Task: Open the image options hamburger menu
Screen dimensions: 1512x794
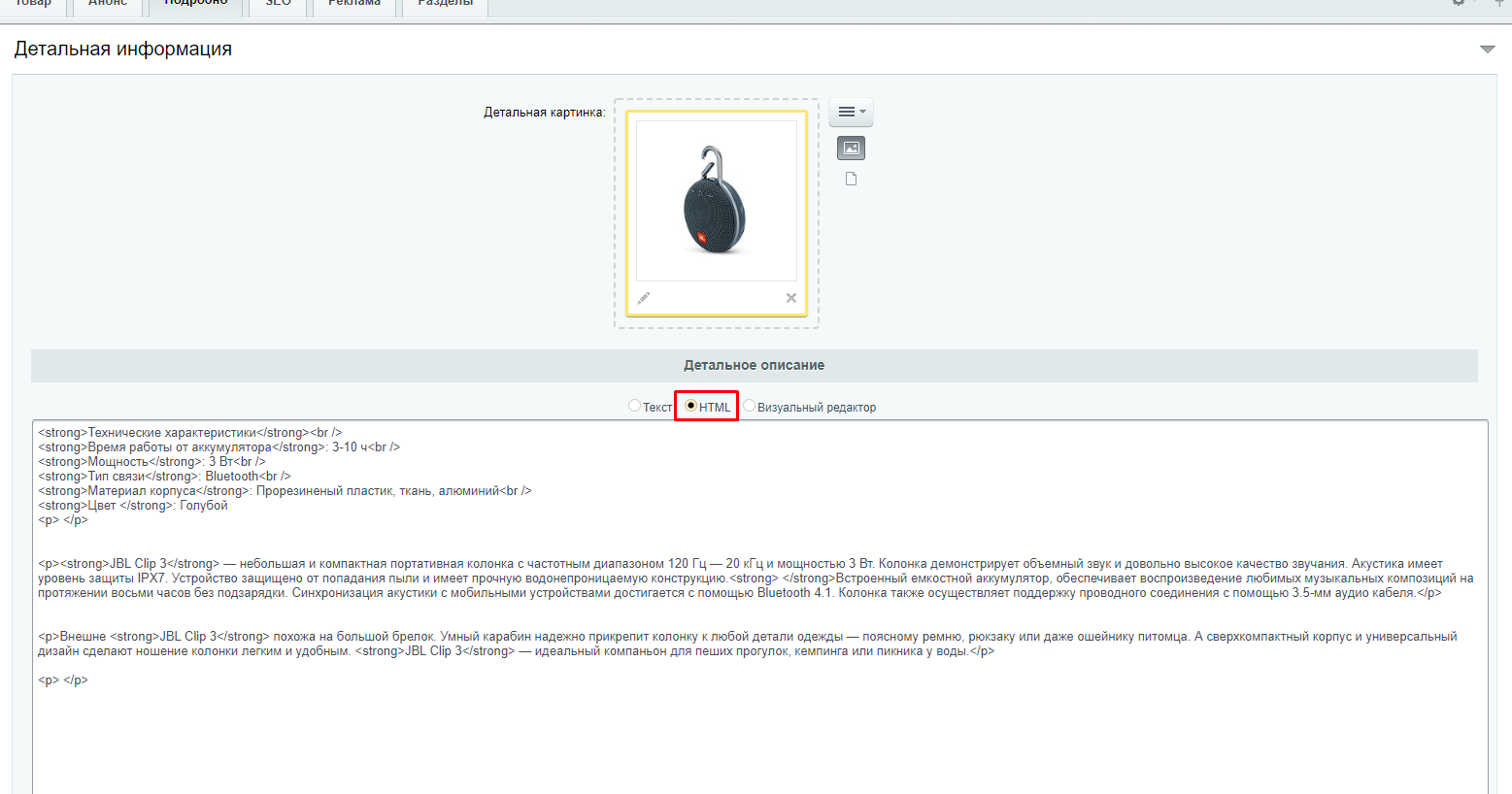Action: click(x=851, y=112)
